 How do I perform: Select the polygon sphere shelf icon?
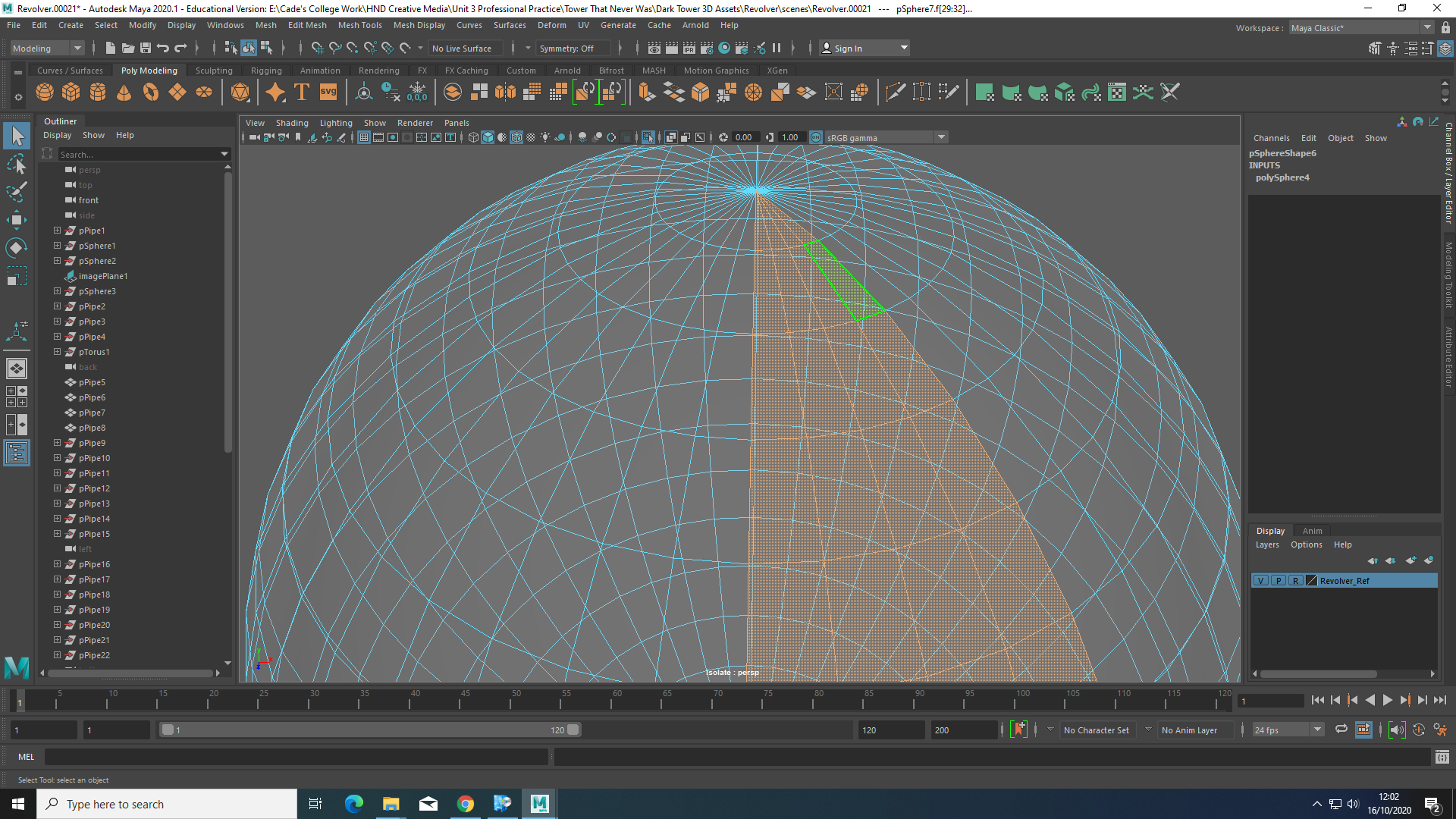click(45, 93)
